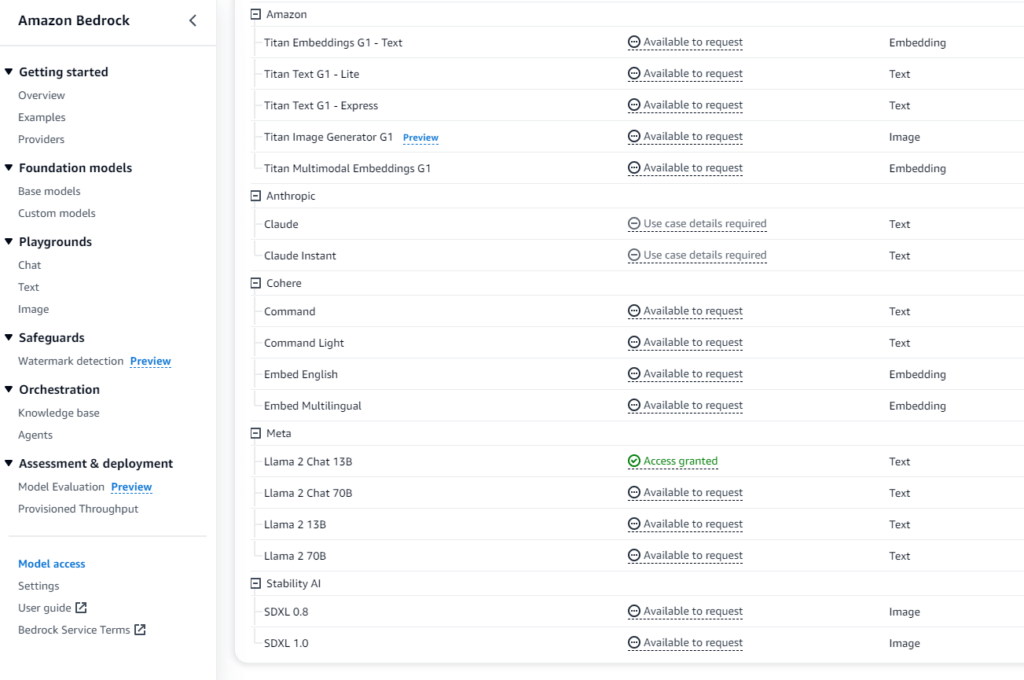Click the status icon for Claude Instant
Screen dimensions: 1024x680
[633, 255]
